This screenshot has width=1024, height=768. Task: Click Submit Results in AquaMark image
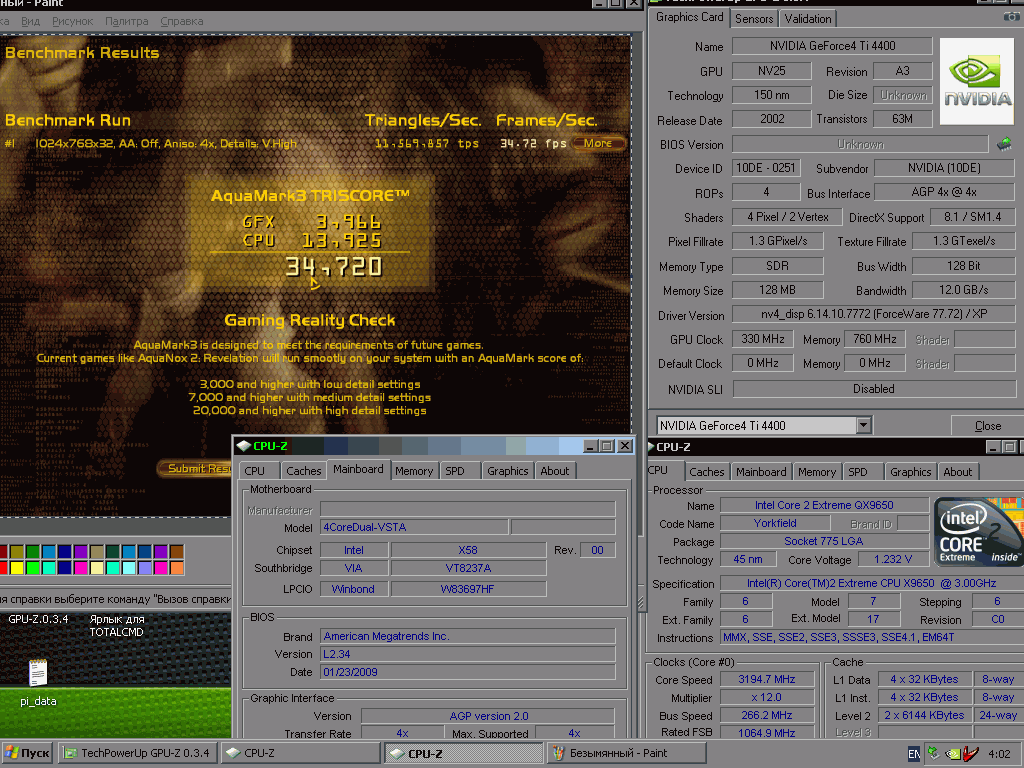[195, 468]
